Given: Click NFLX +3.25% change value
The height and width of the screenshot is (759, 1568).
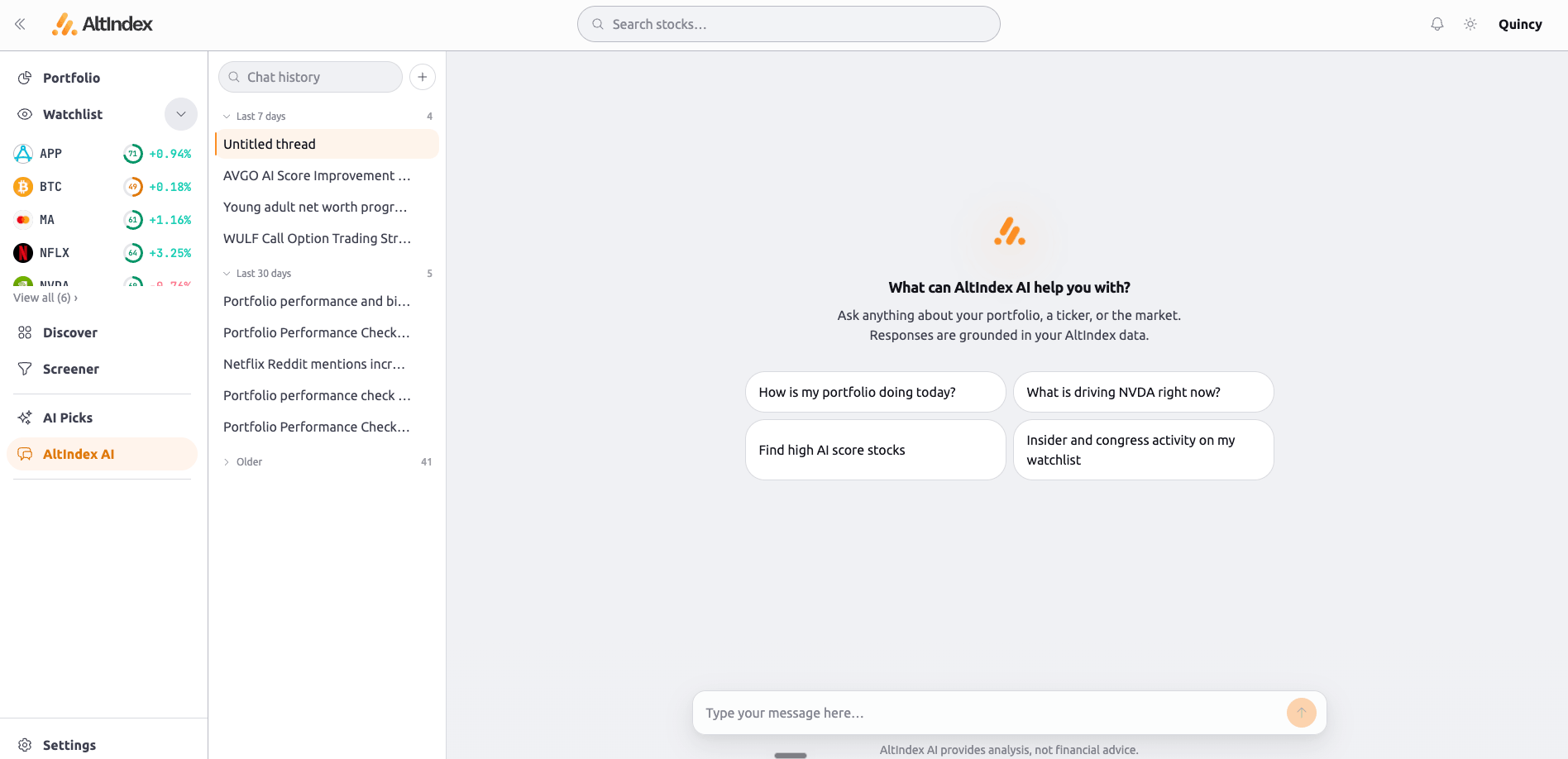Looking at the screenshot, I should [170, 253].
